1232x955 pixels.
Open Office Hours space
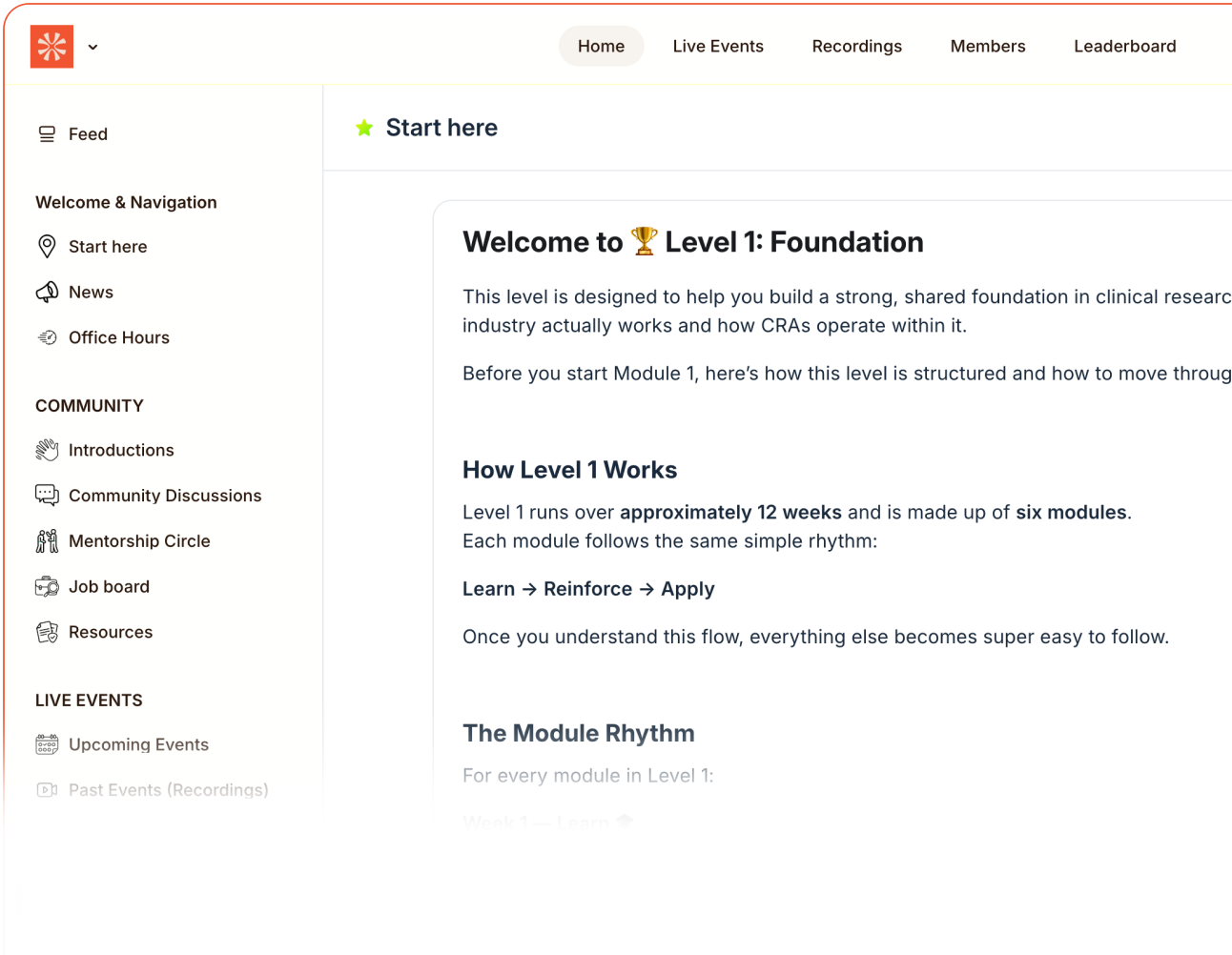(x=119, y=337)
